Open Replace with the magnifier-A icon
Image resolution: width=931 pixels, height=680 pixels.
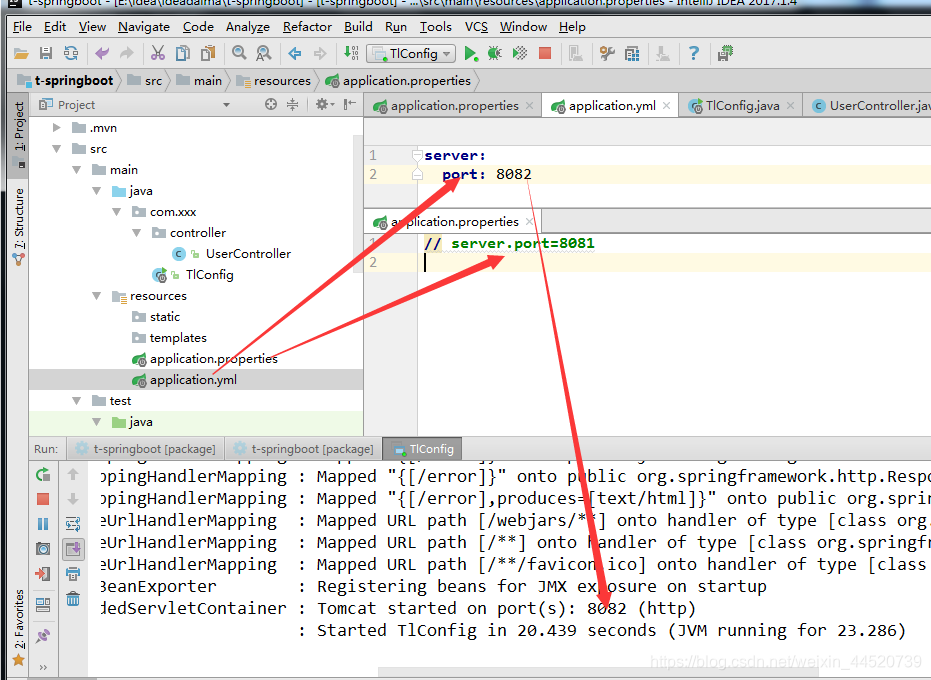click(x=264, y=53)
